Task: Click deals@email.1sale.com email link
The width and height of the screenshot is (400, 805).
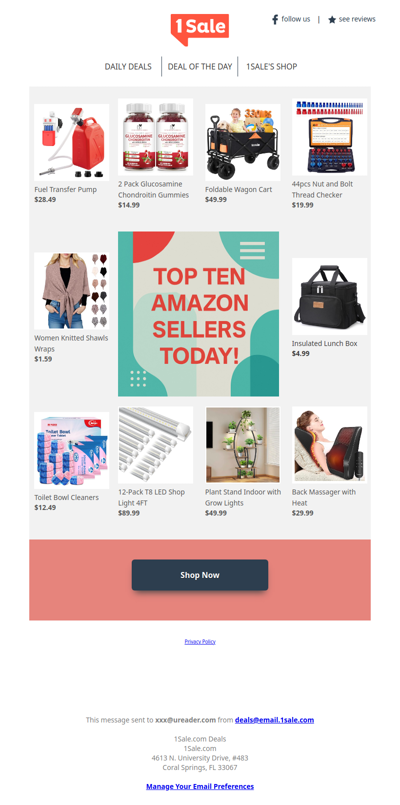Action: [274, 720]
